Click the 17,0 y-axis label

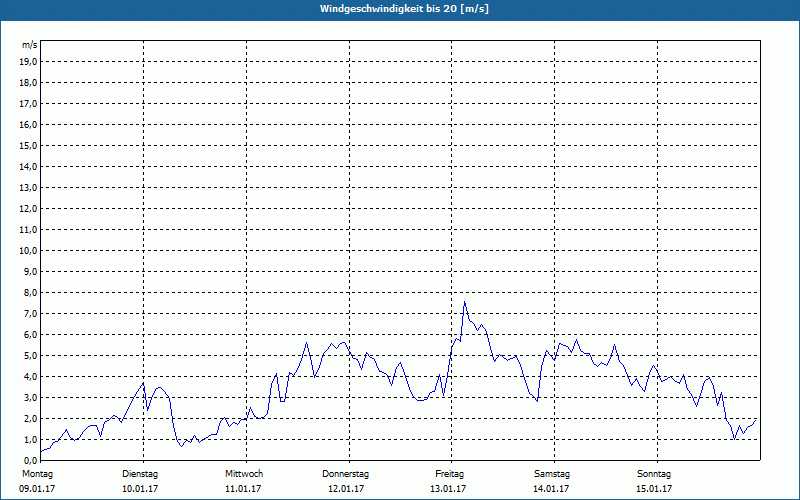pyautogui.click(x=28, y=104)
